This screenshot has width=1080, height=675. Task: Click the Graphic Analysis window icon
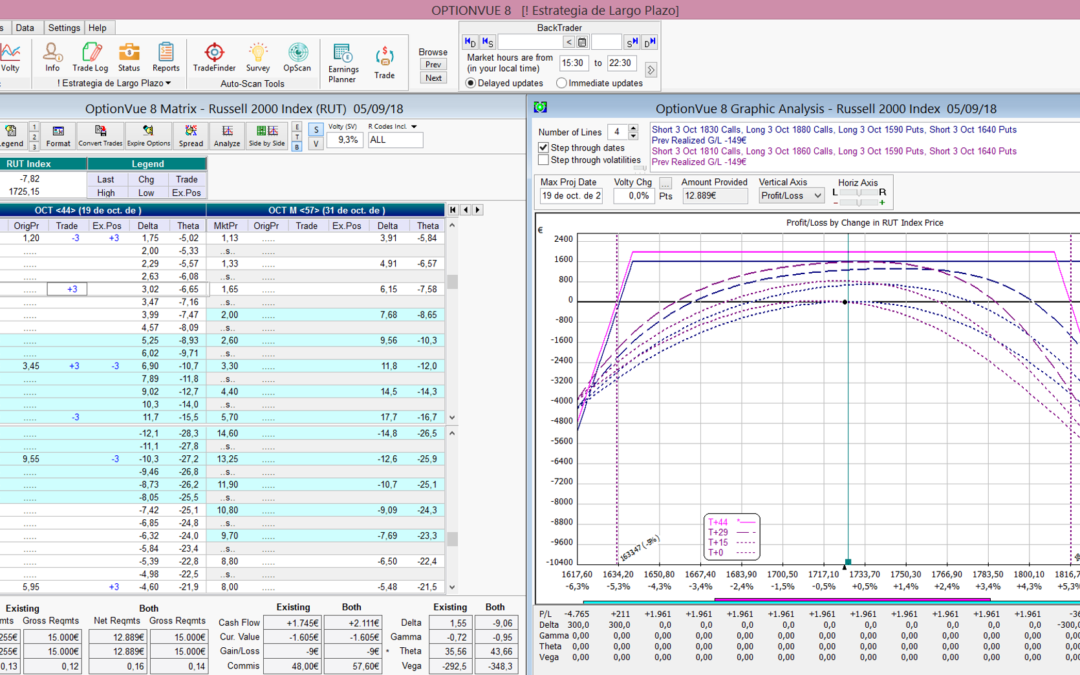click(x=541, y=107)
